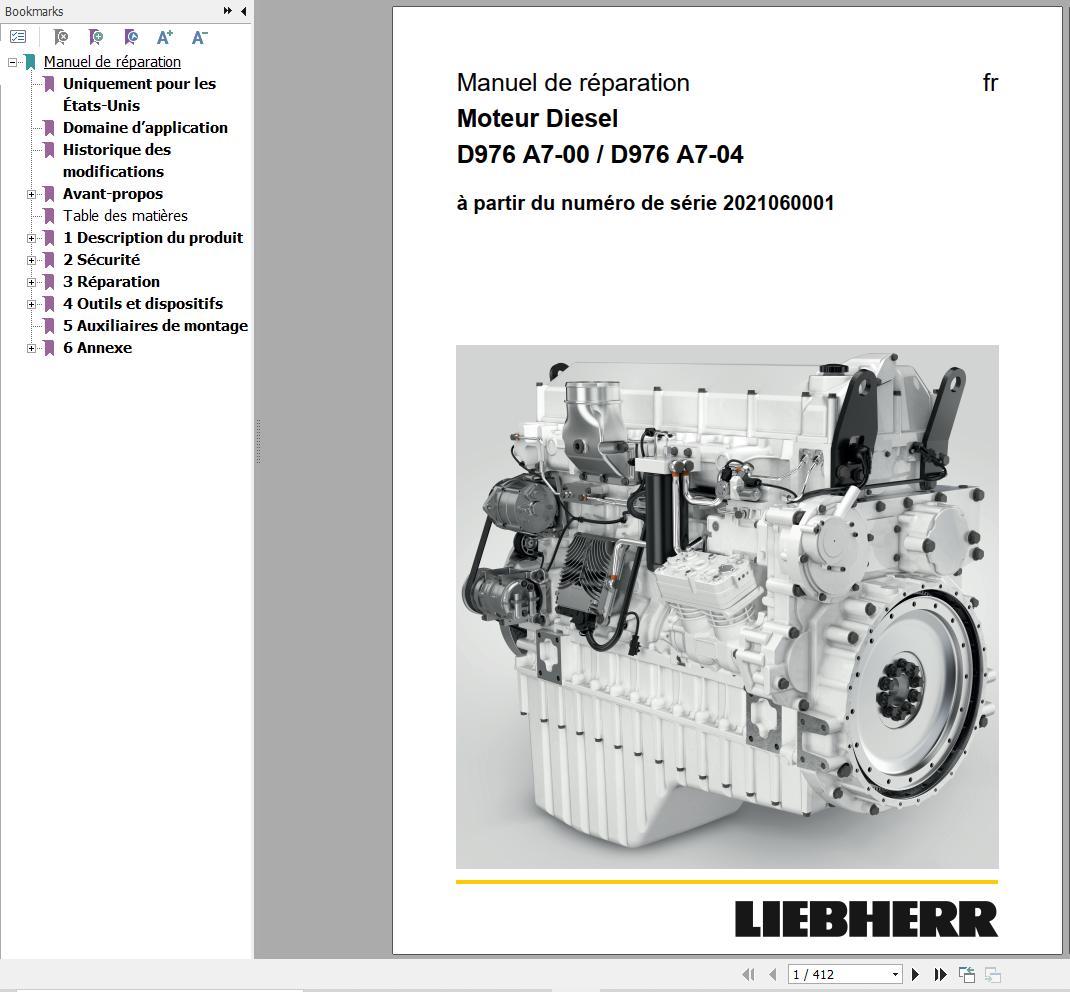
Task: Open the Table des matières bookmark
Action: (126, 216)
